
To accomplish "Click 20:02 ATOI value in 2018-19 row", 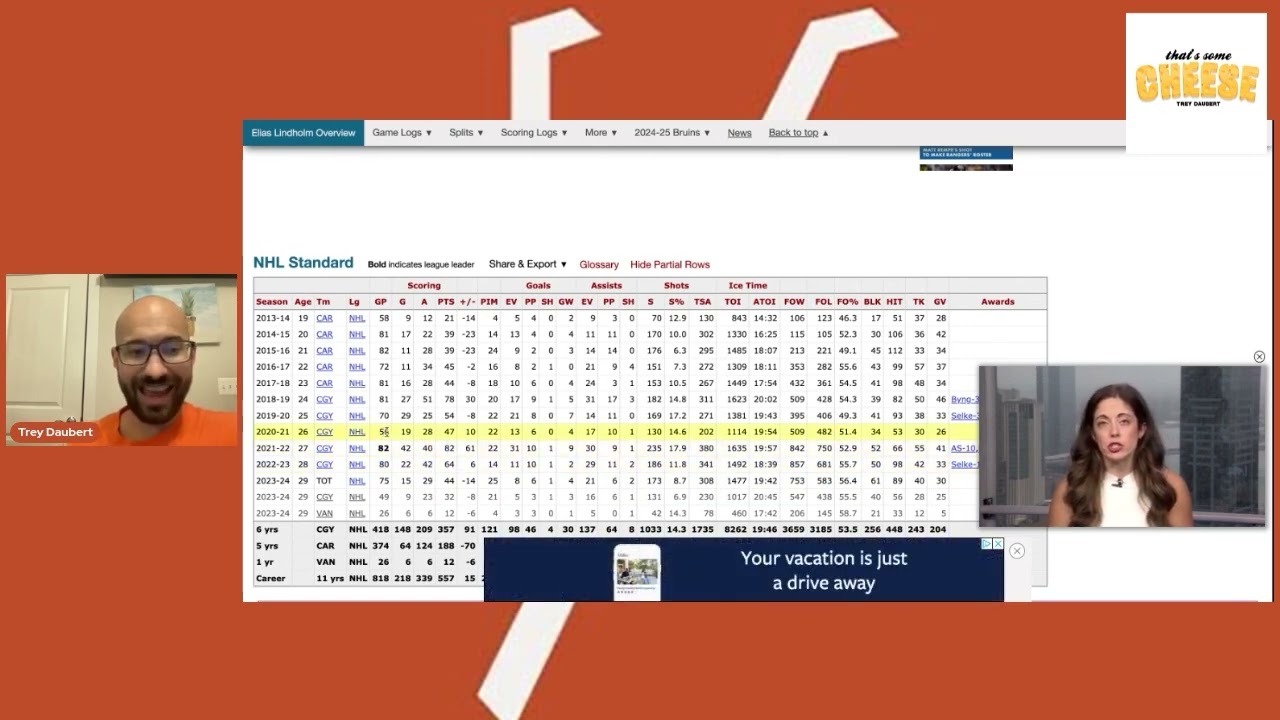I will click(764, 400).
